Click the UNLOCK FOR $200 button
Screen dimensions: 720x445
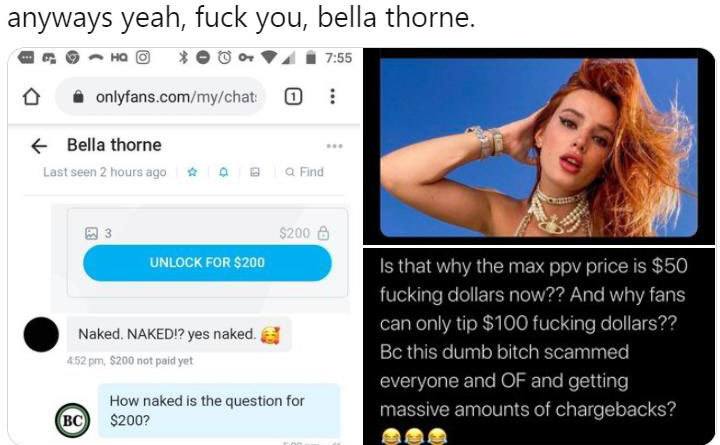point(207,263)
